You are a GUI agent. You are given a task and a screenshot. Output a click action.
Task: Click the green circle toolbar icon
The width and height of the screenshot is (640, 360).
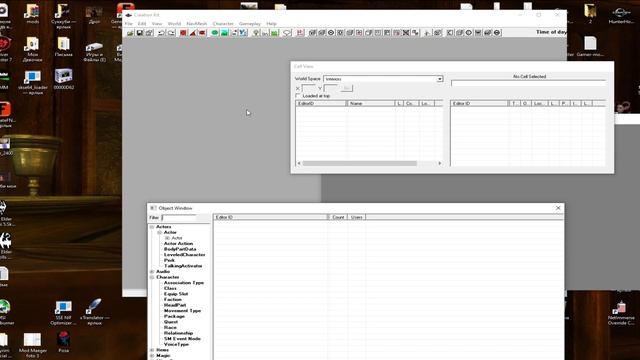click(x=215, y=33)
